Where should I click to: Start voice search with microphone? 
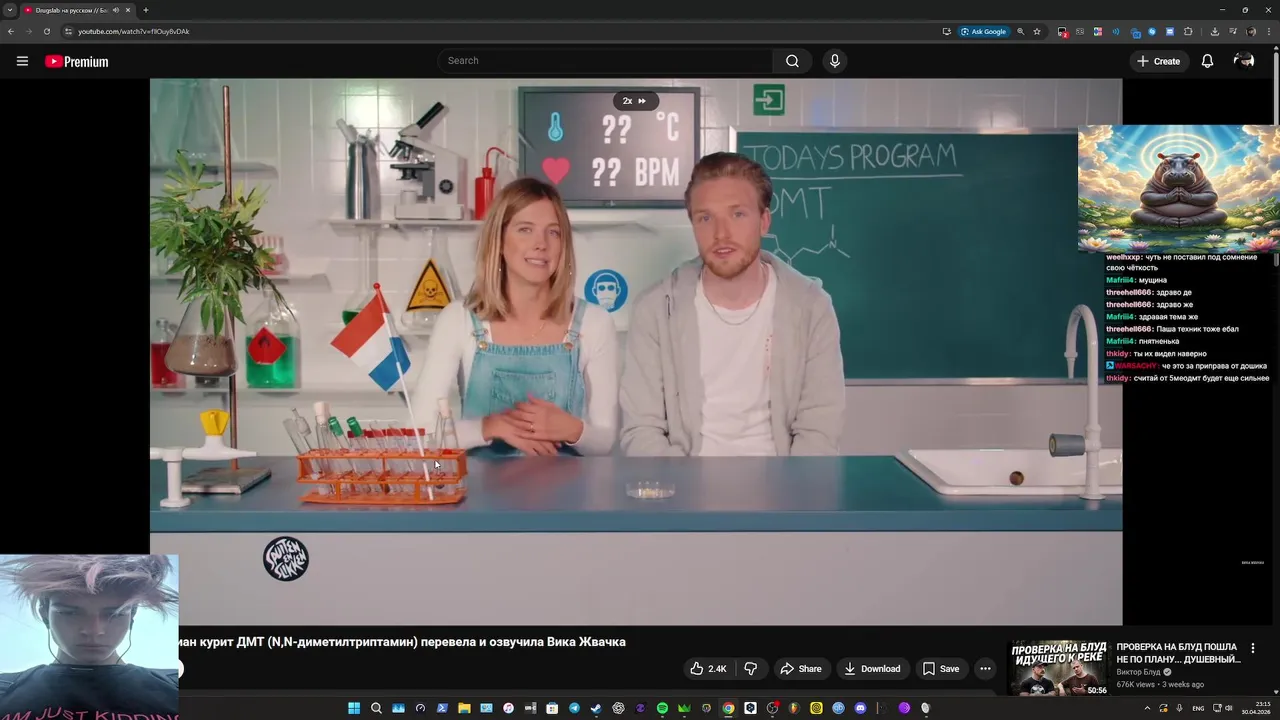[835, 61]
